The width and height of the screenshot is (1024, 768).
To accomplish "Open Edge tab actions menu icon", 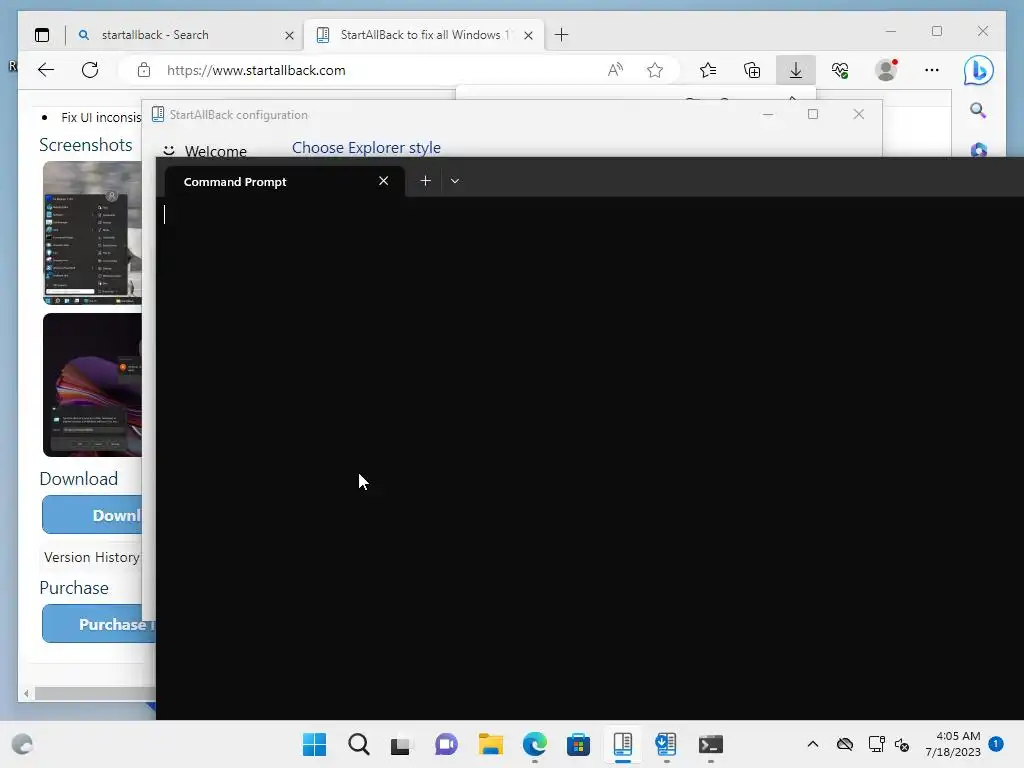I will [42, 35].
